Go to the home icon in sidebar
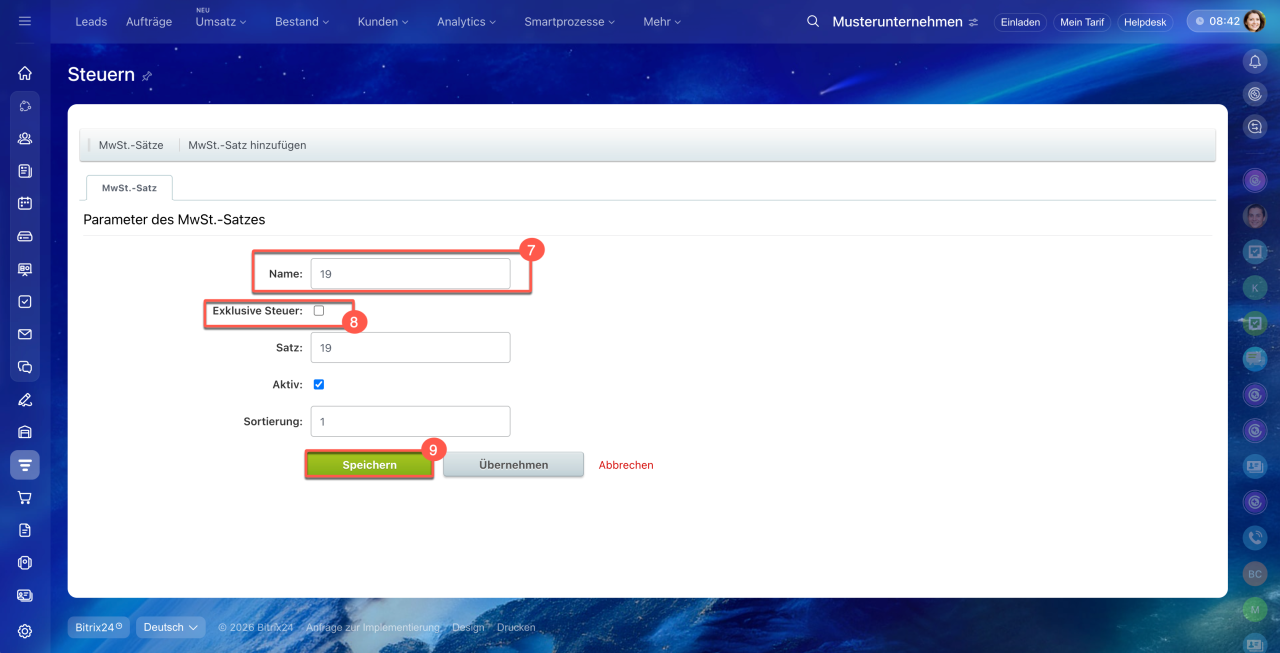The width and height of the screenshot is (1280, 653). pyautogui.click(x=25, y=73)
